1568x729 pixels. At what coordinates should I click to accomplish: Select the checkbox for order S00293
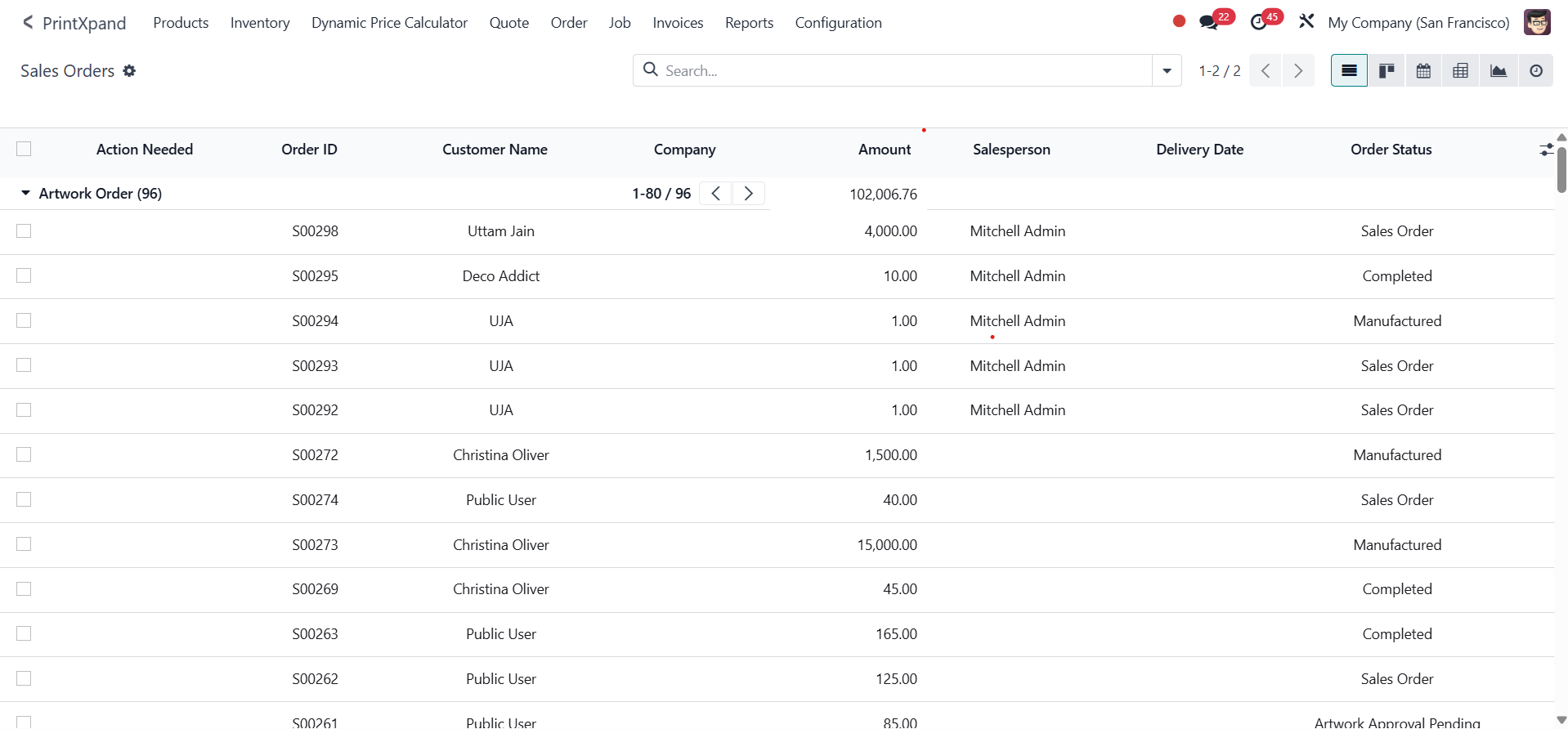(24, 365)
